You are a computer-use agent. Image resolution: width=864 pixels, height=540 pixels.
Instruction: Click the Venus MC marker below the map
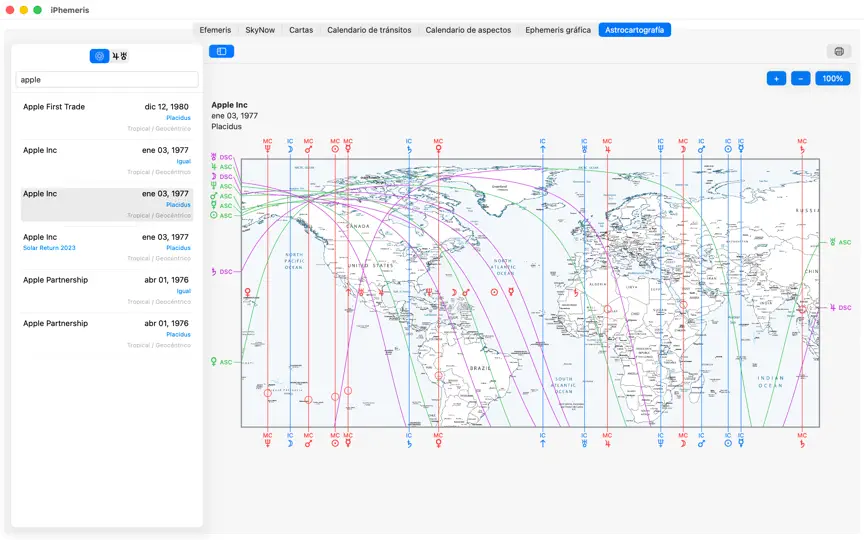click(x=438, y=439)
